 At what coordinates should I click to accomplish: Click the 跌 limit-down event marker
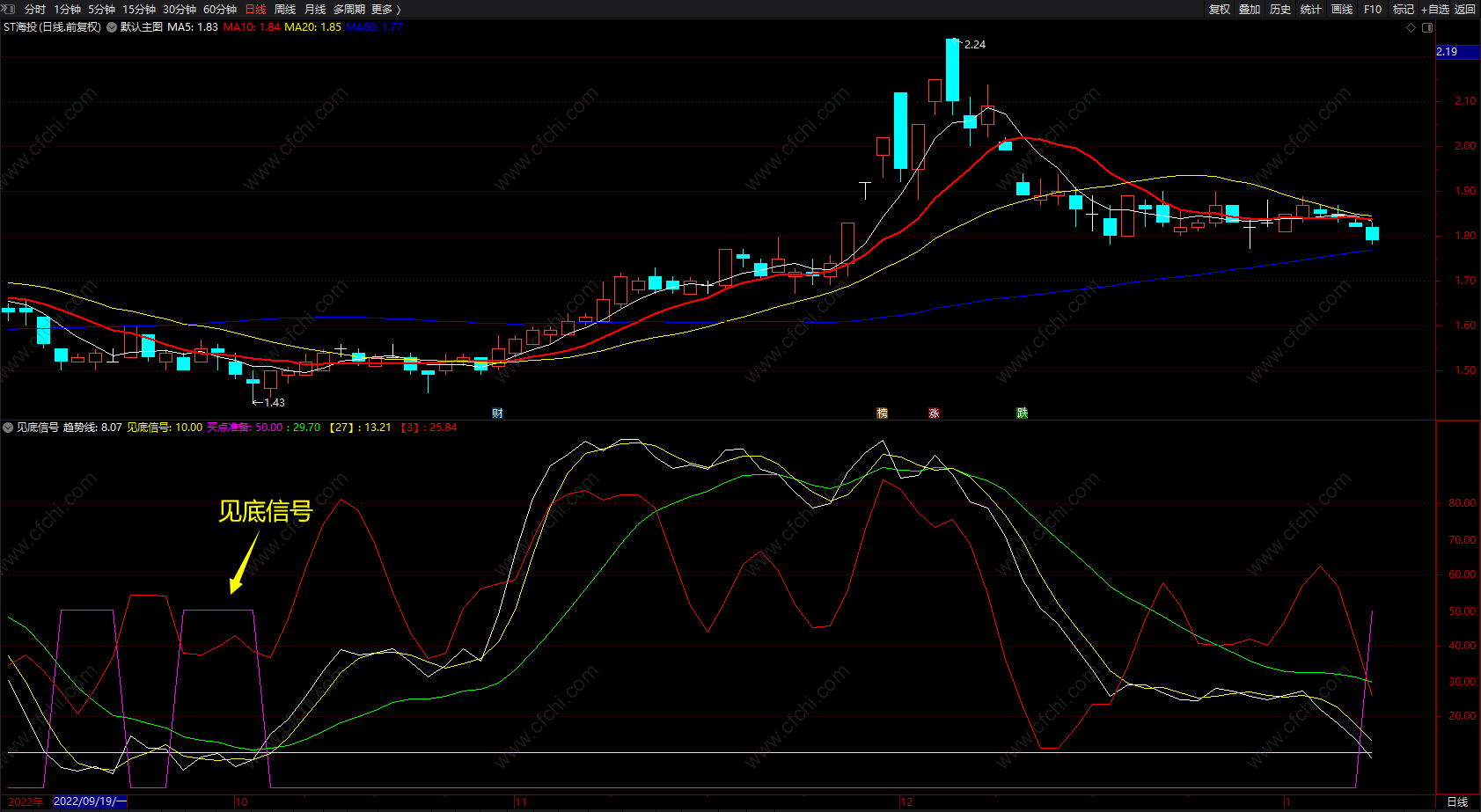(1022, 413)
